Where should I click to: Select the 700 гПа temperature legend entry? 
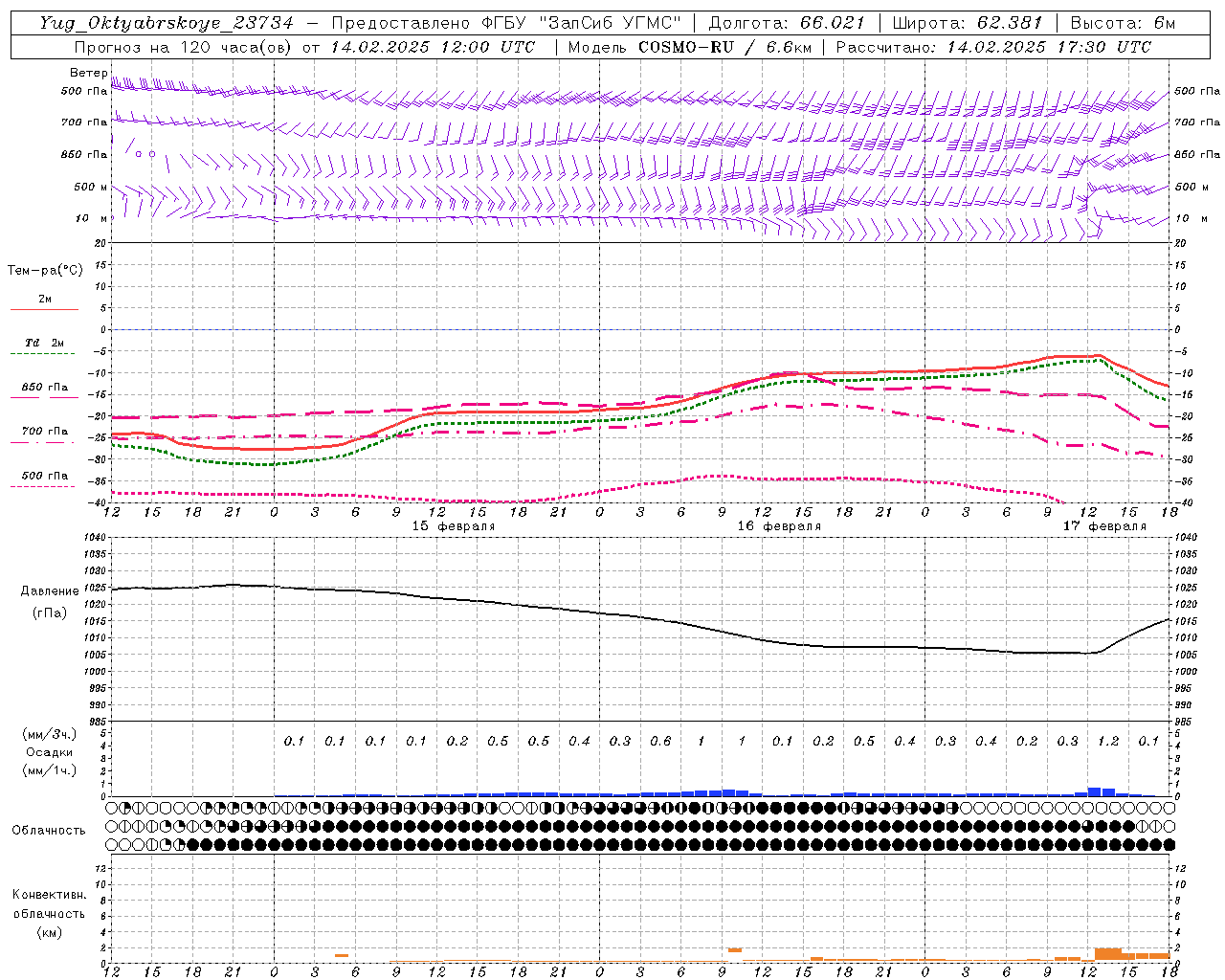(45, 432)
